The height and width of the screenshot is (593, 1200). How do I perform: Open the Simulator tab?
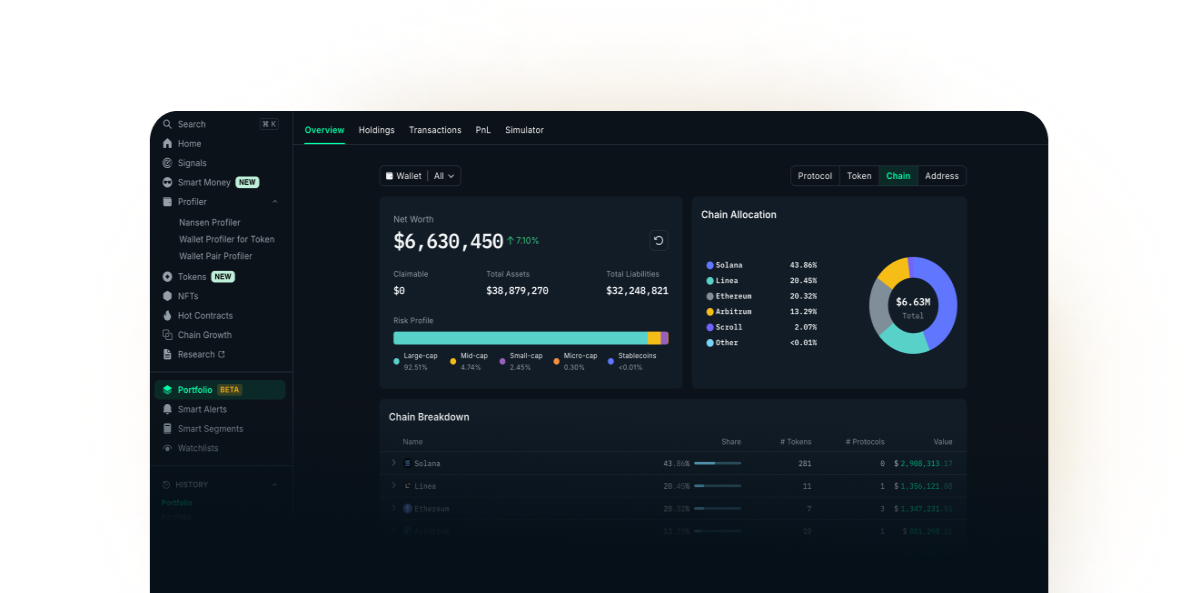[524, 130]
